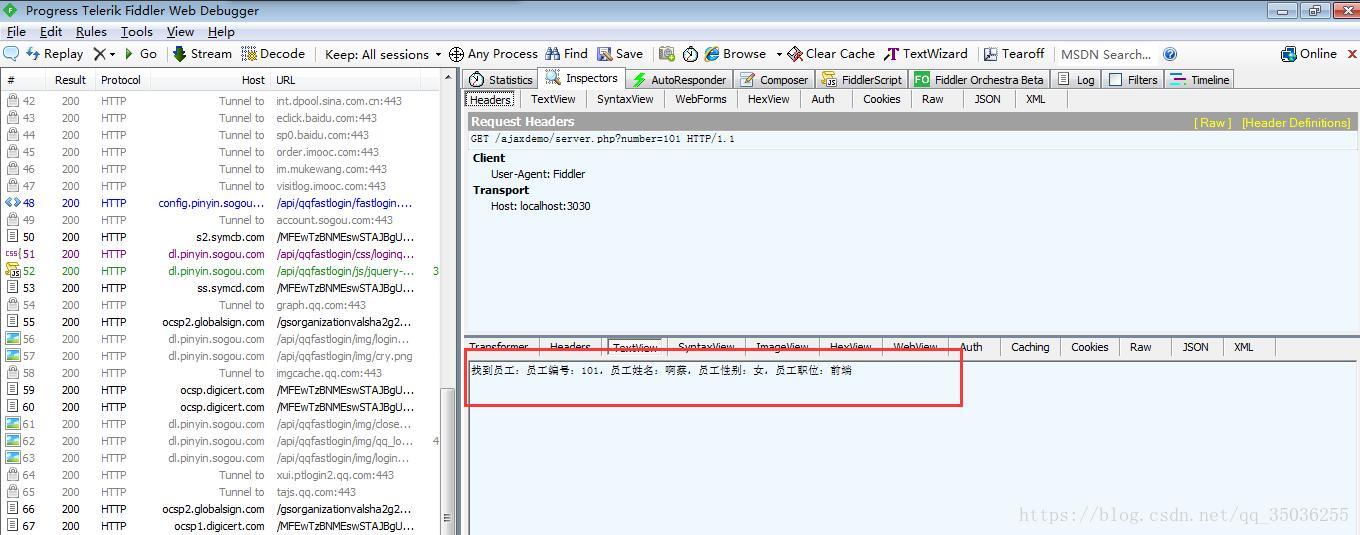Select request Headers inspector tab
This screenshot has width=1360, height=535.
(491, 99)
